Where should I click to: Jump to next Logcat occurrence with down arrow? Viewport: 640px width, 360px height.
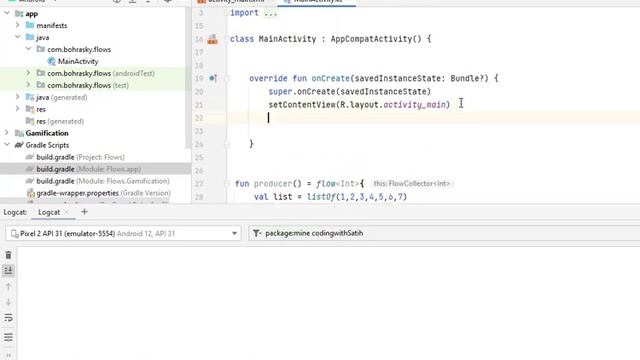pos(8,302)
